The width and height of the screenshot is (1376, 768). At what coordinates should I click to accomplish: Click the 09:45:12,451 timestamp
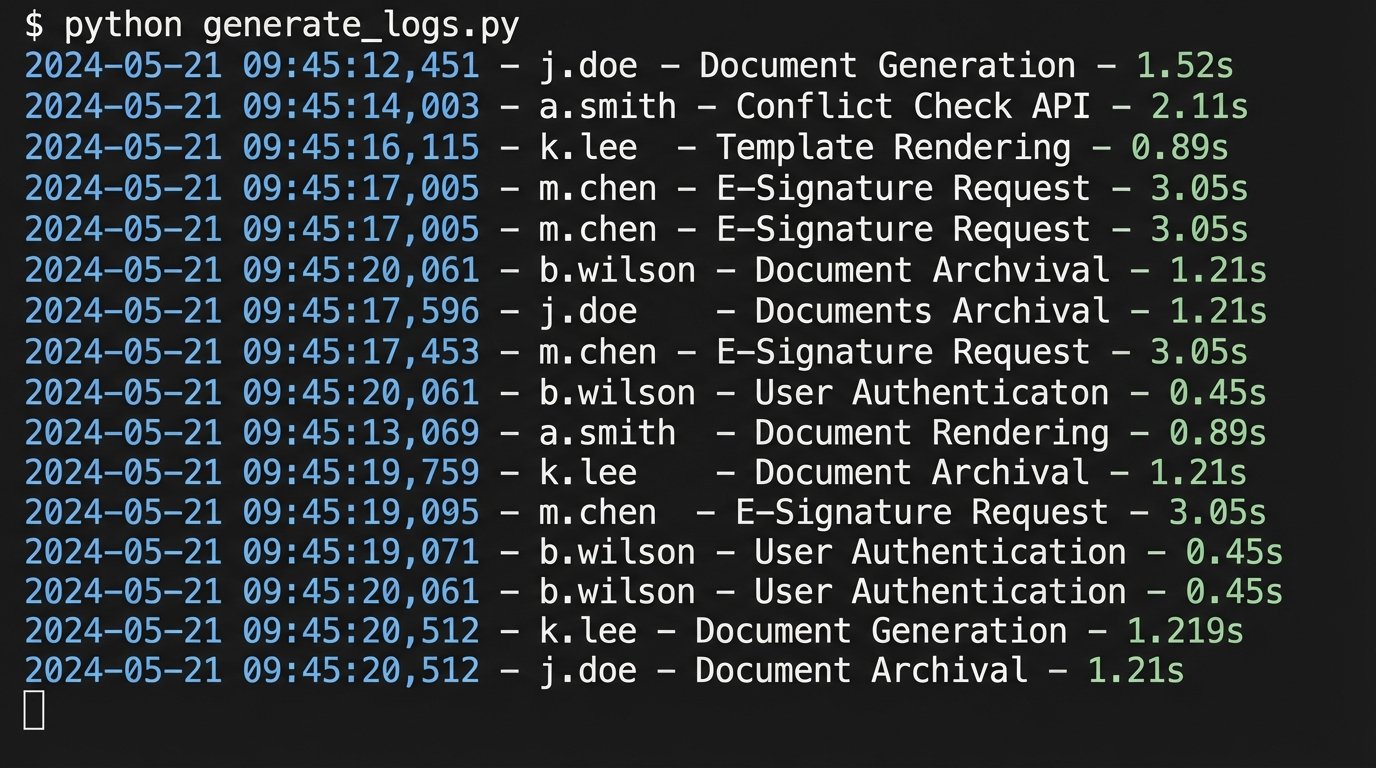coord(360,66)
